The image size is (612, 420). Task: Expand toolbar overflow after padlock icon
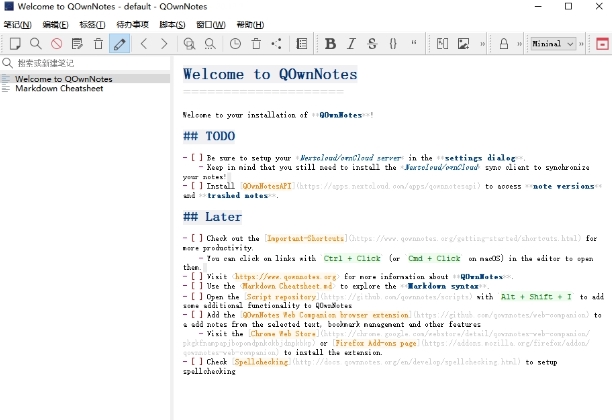519,44
